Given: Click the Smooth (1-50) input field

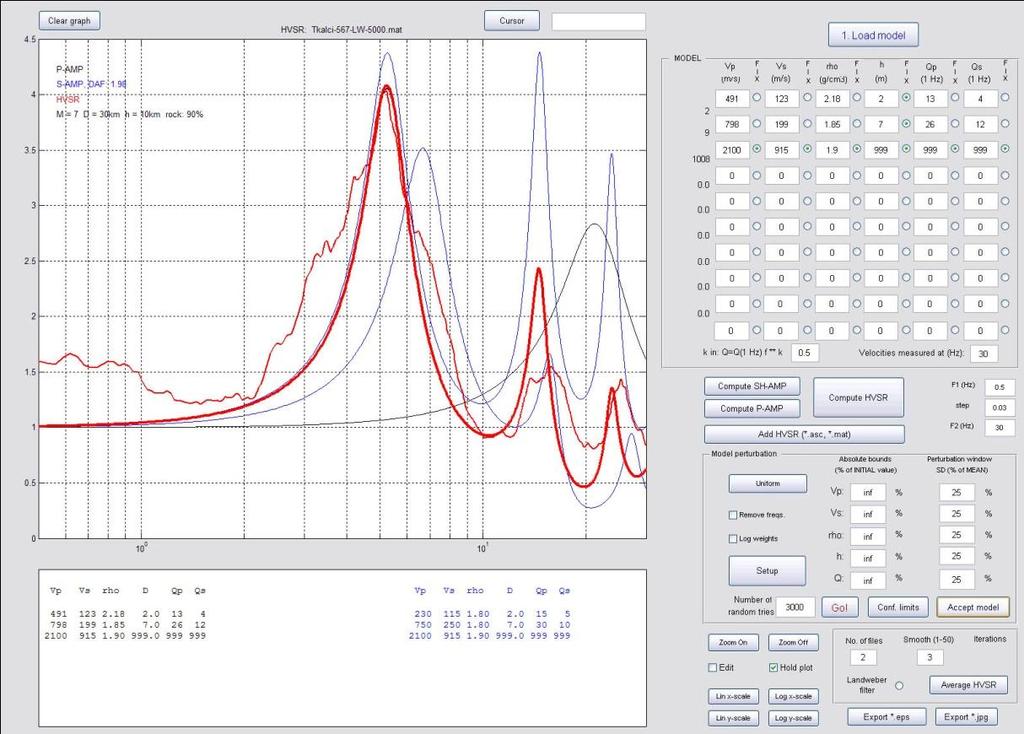Looking at the screenshot, I should 929,658.
